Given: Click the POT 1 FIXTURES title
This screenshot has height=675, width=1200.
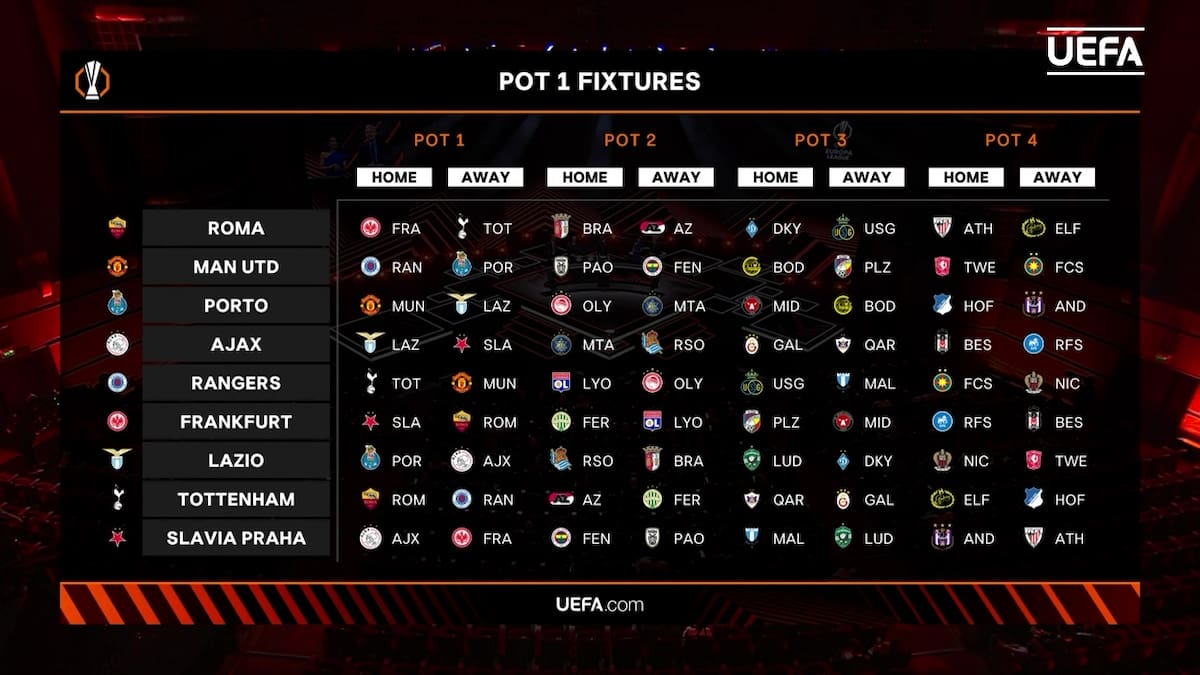Looking at the screenshot, I should [600, 81].
